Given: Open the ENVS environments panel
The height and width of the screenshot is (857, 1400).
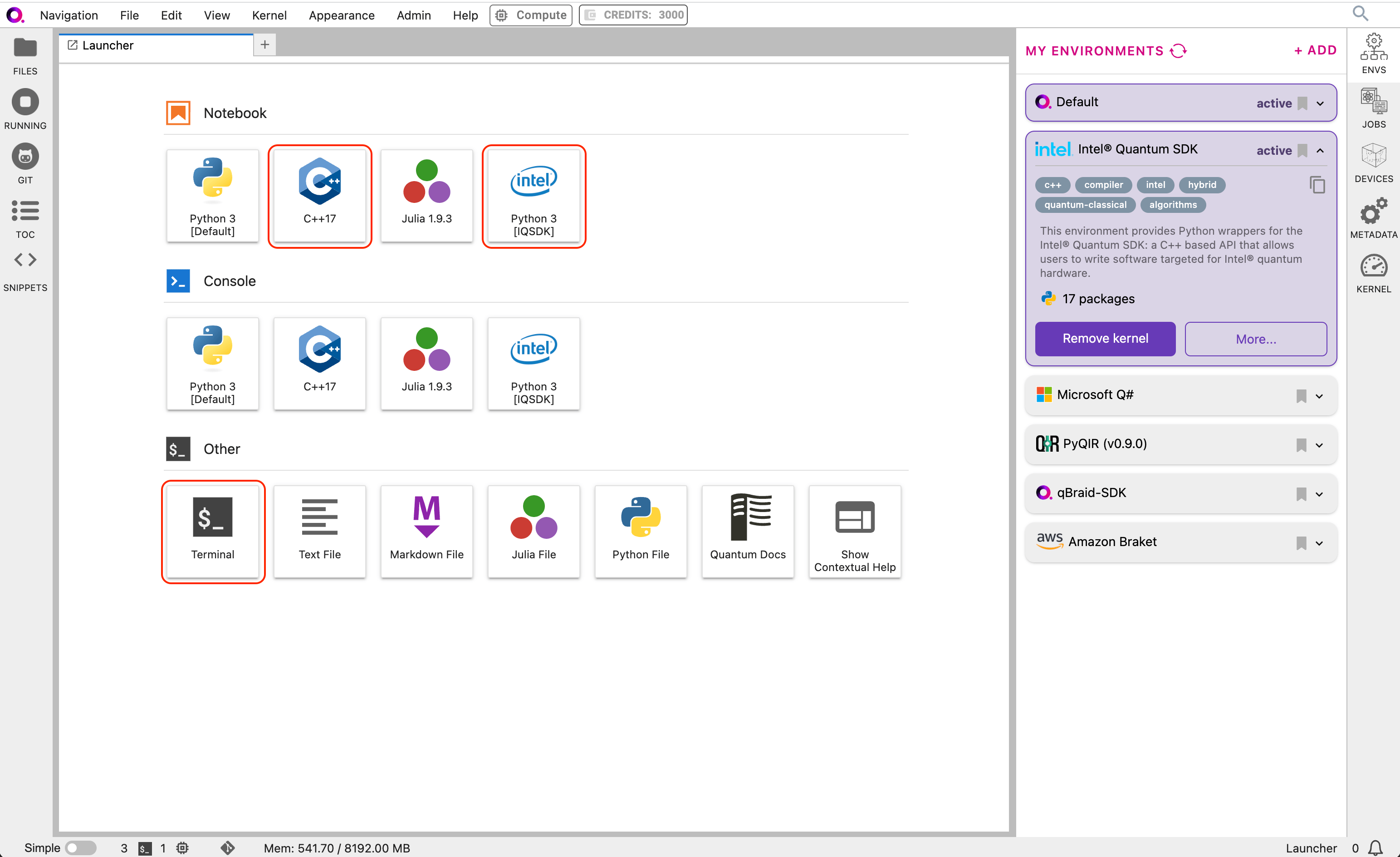Looking at the screenshot, I should [1373, 54].
